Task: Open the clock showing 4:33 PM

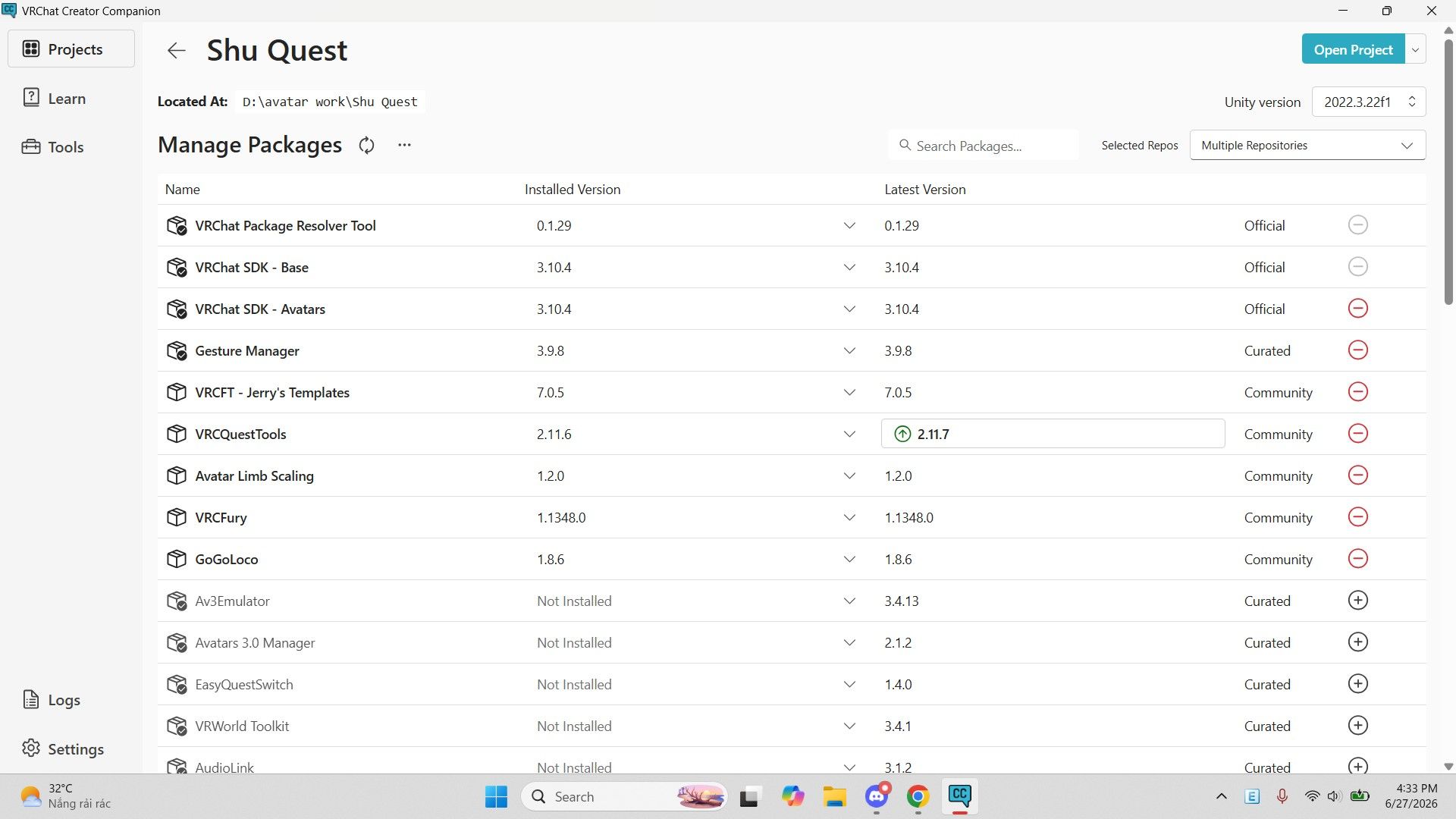Action: (x=1410, y=796)
